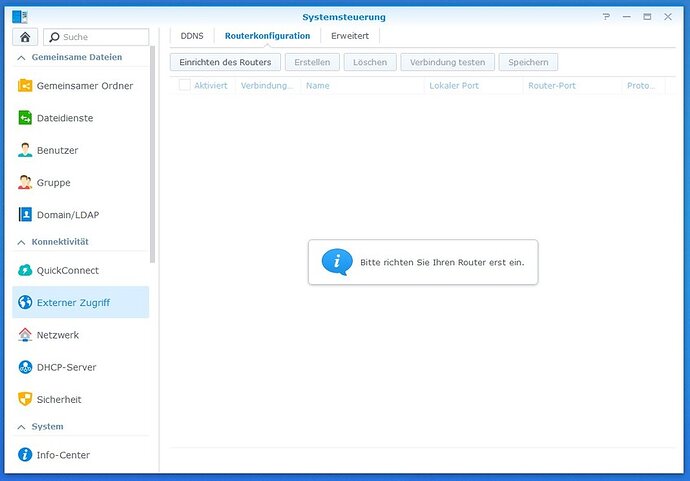Open the QuickConnect cloud icon
This screenshot has width=690, height=481.
(x=25, y=270)
